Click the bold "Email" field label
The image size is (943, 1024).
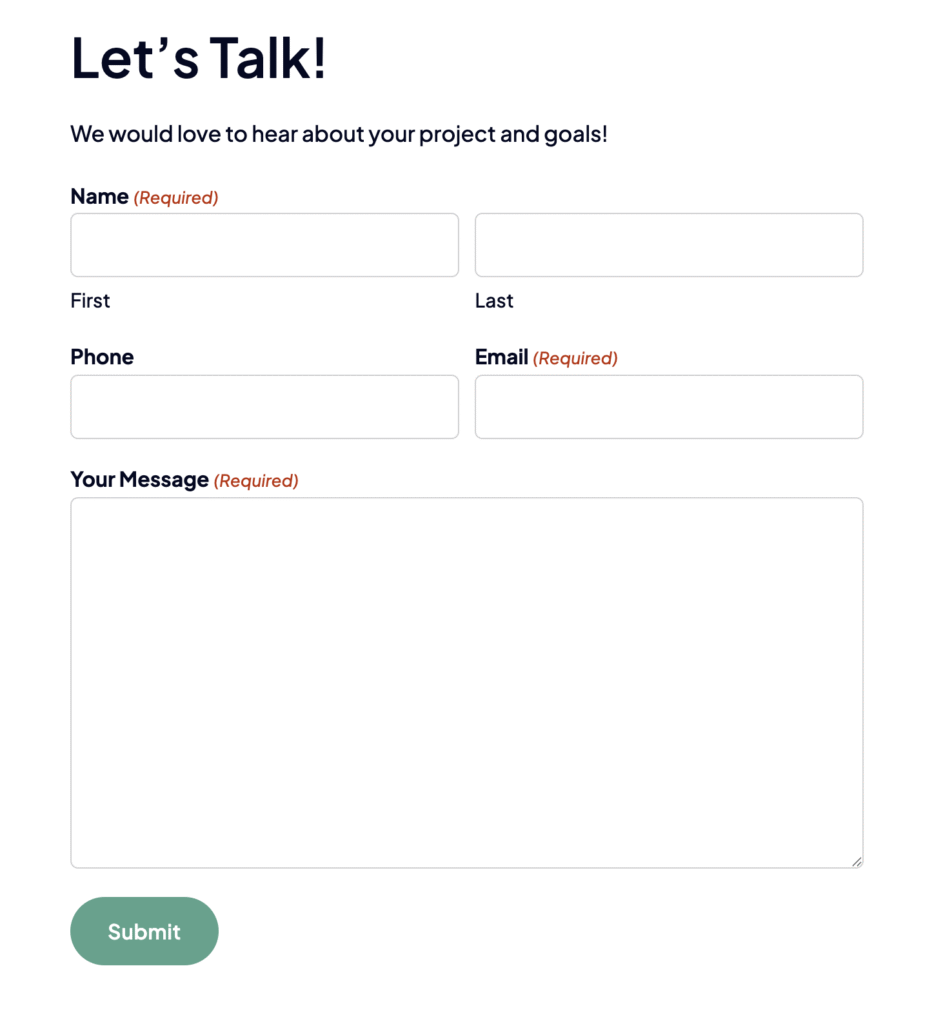(501, 357)
